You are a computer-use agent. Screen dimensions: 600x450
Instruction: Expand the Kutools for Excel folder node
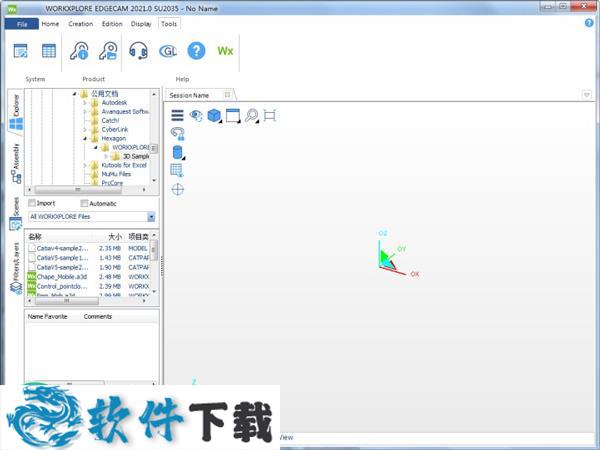[85, 165]
